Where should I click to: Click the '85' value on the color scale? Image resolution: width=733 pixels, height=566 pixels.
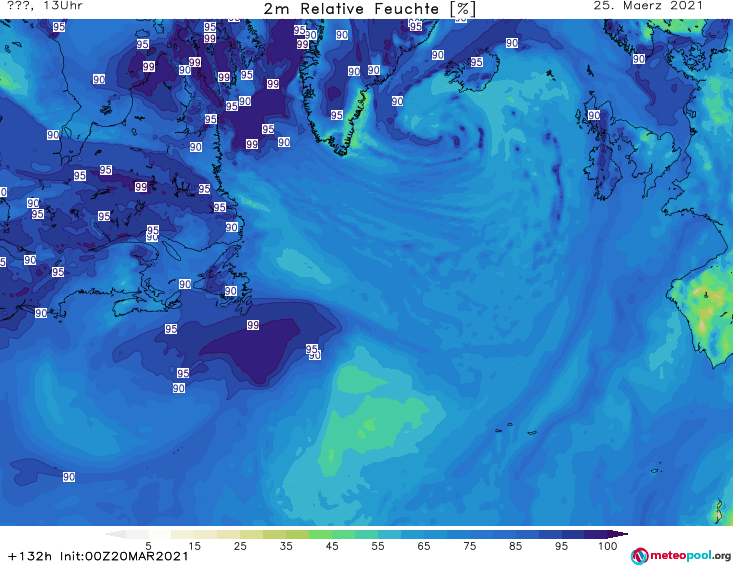click(x=516, y=546)
